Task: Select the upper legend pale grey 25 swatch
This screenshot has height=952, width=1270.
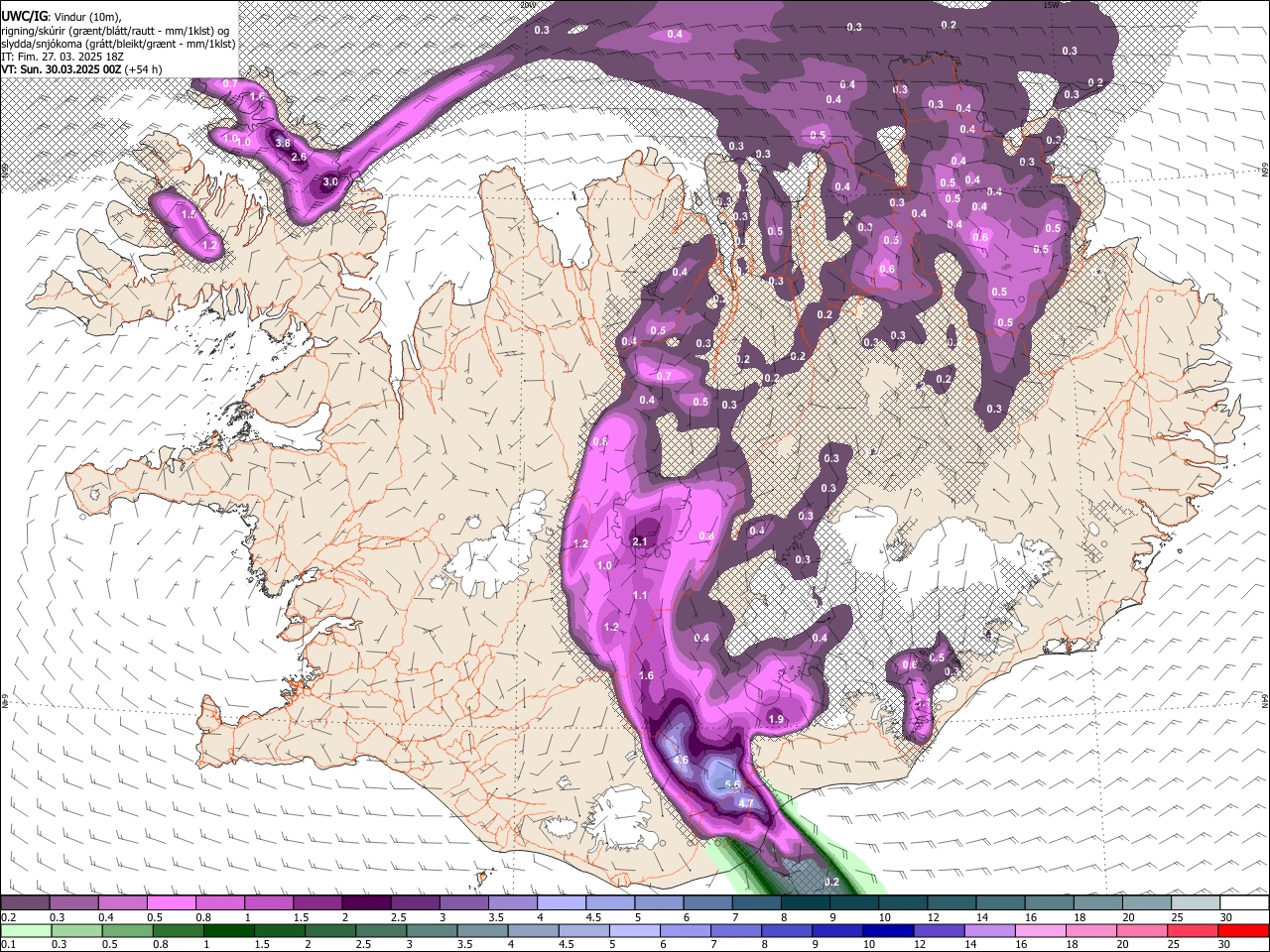Action: tap(1197, 902)
